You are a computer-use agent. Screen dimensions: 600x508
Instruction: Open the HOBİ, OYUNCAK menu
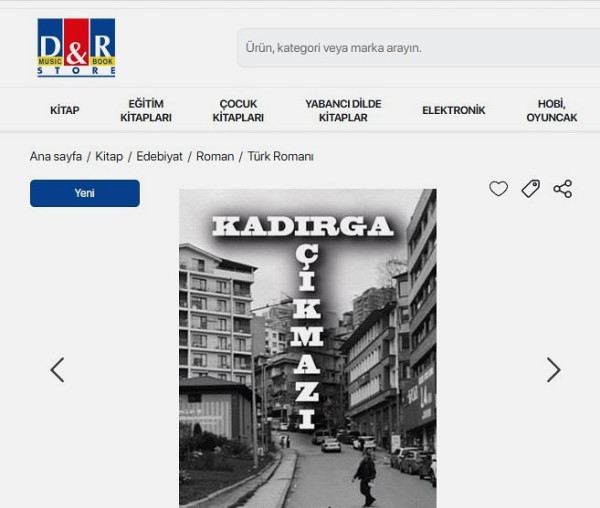tap(551, 111)
